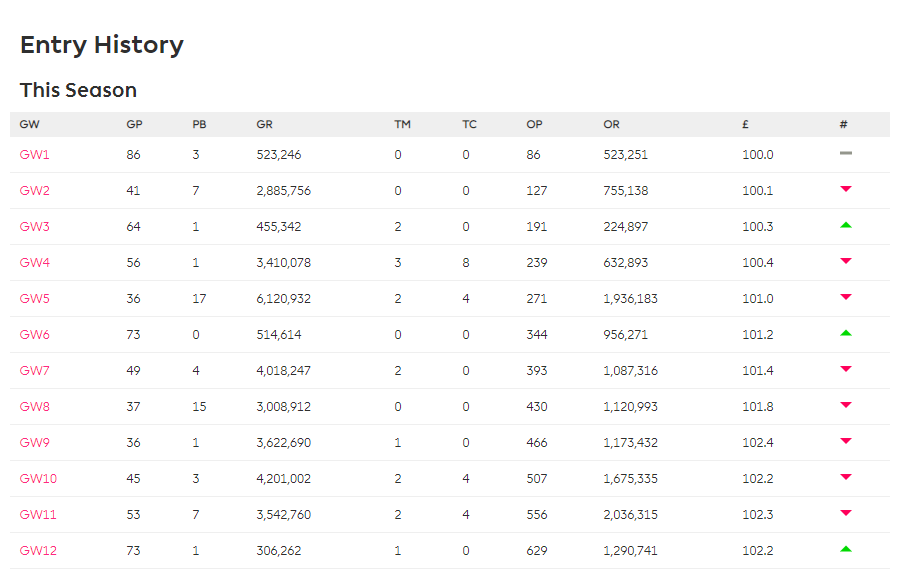
Task: Click the red down arrow in GW5 row
Action: pos(845,297)
